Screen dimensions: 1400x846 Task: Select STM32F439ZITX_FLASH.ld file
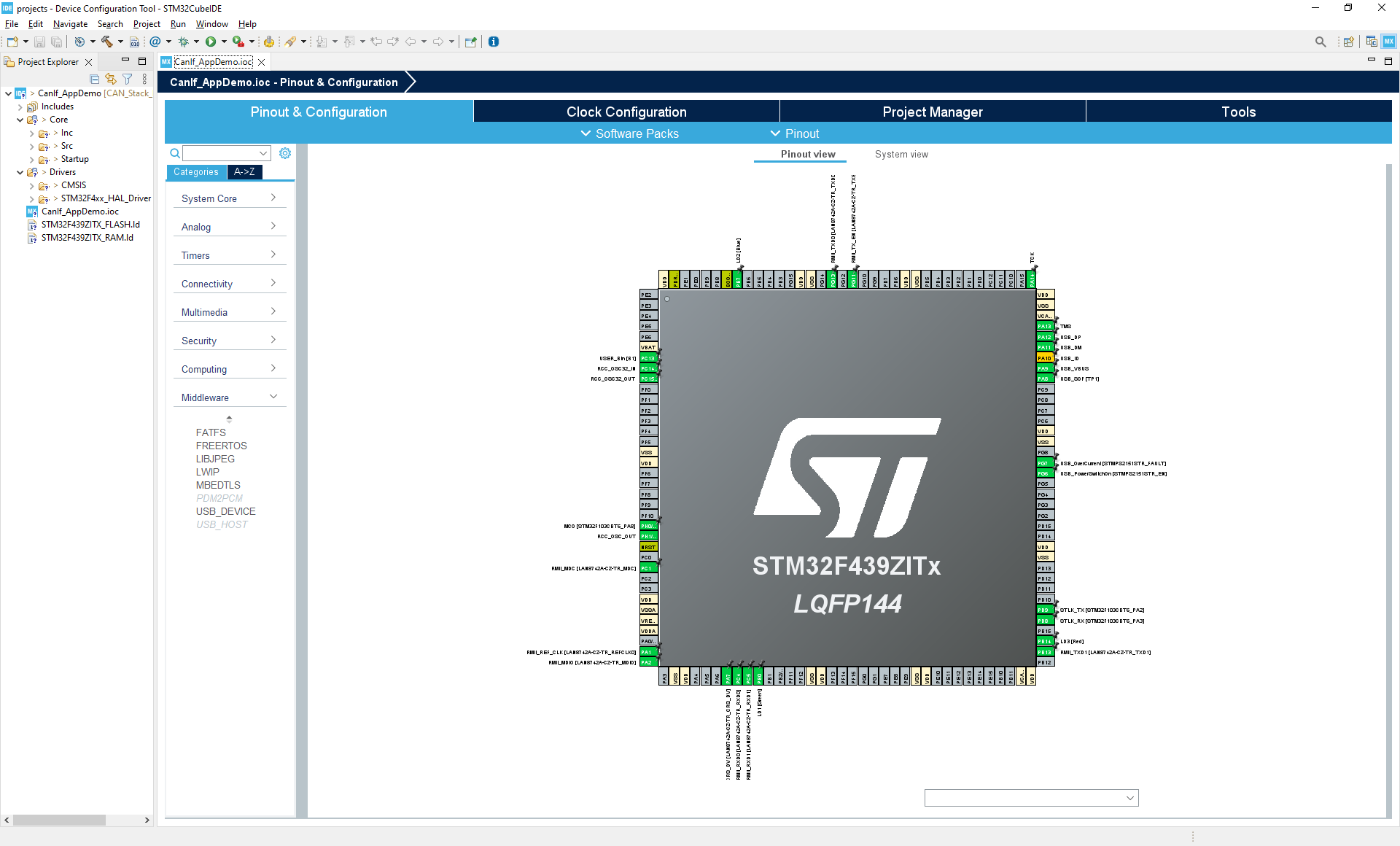point(90,225)
